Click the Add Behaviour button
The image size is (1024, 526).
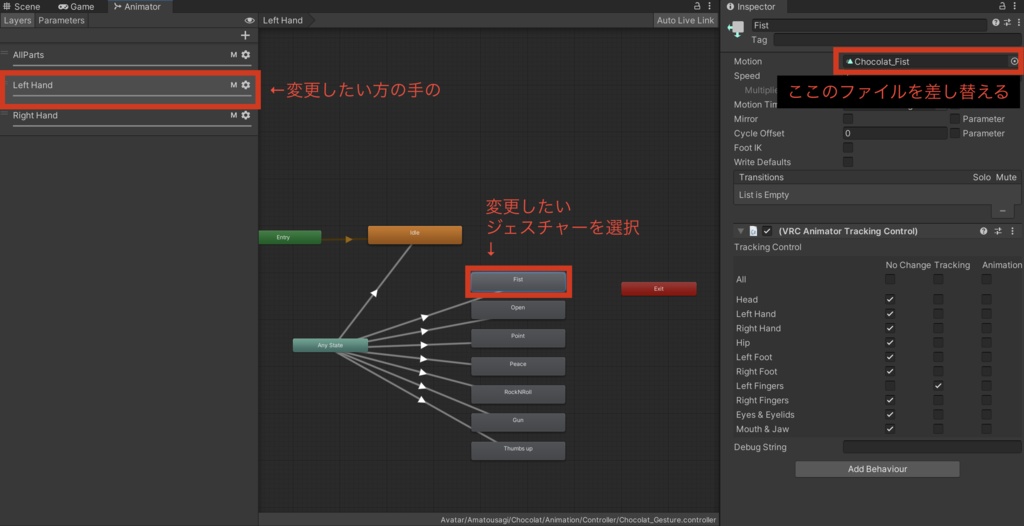tap(877, 468)
